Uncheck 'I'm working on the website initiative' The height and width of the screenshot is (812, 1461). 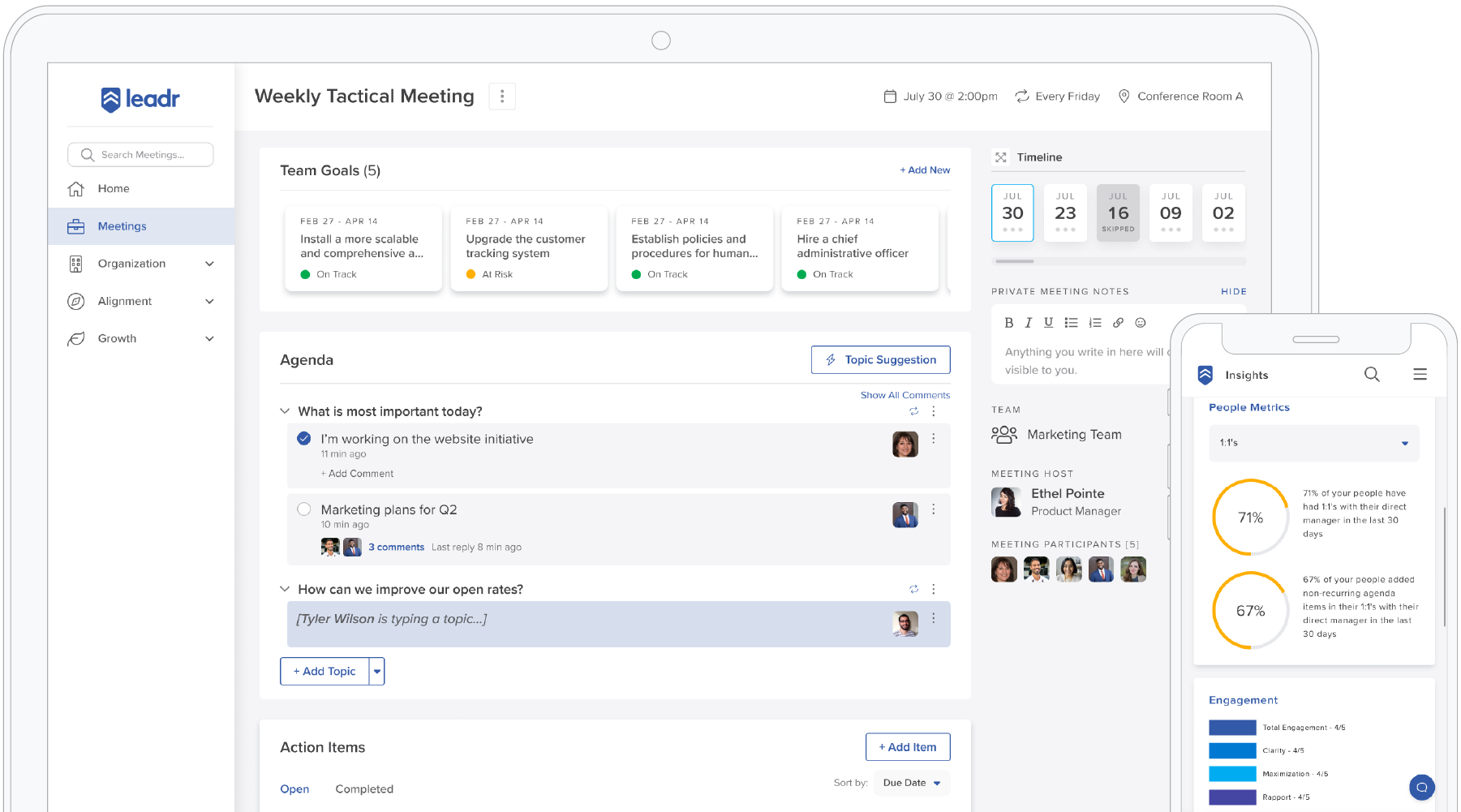pos(304,439)
